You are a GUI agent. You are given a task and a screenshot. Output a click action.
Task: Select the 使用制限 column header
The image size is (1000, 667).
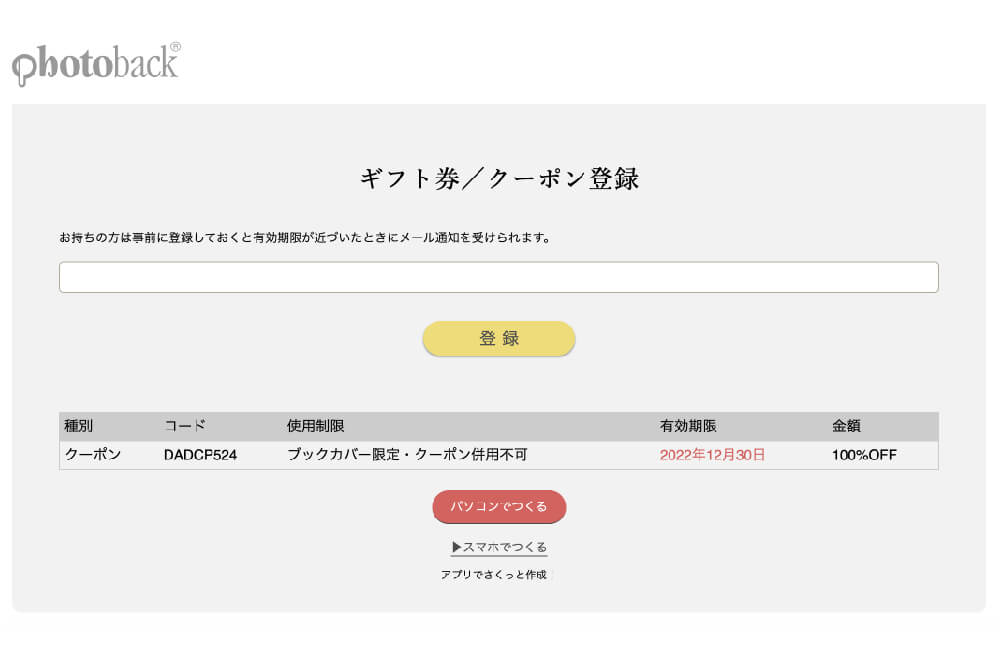[315, 426]
